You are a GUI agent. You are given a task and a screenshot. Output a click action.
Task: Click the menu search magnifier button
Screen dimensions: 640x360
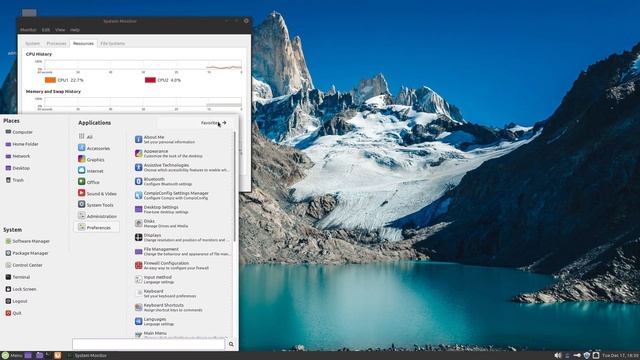tap(231, 344)
